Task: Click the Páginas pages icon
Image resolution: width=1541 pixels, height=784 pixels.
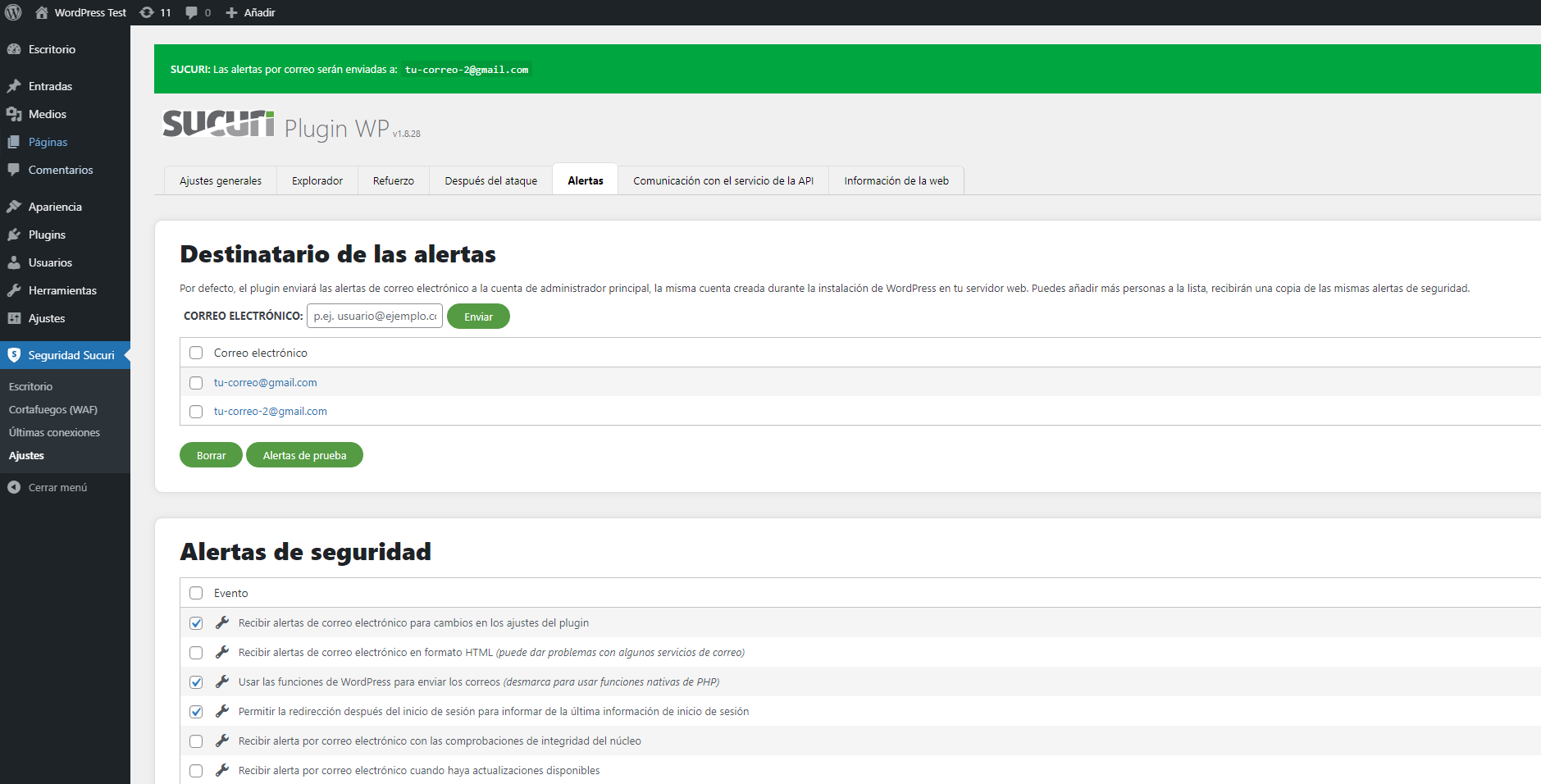Action: click(x=14, y=142)
